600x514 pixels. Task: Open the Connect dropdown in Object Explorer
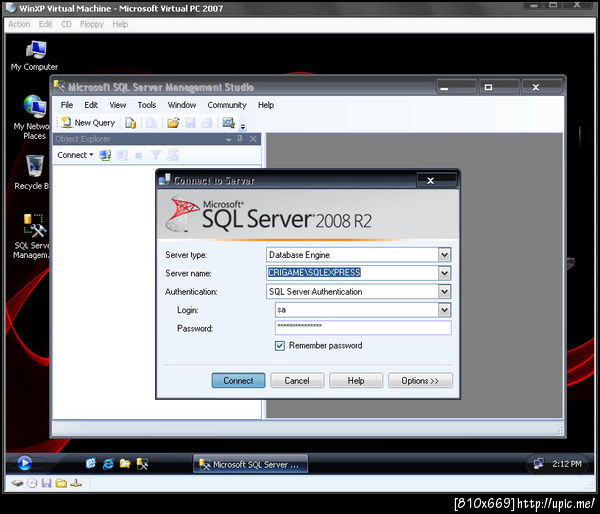click(75, 155)
